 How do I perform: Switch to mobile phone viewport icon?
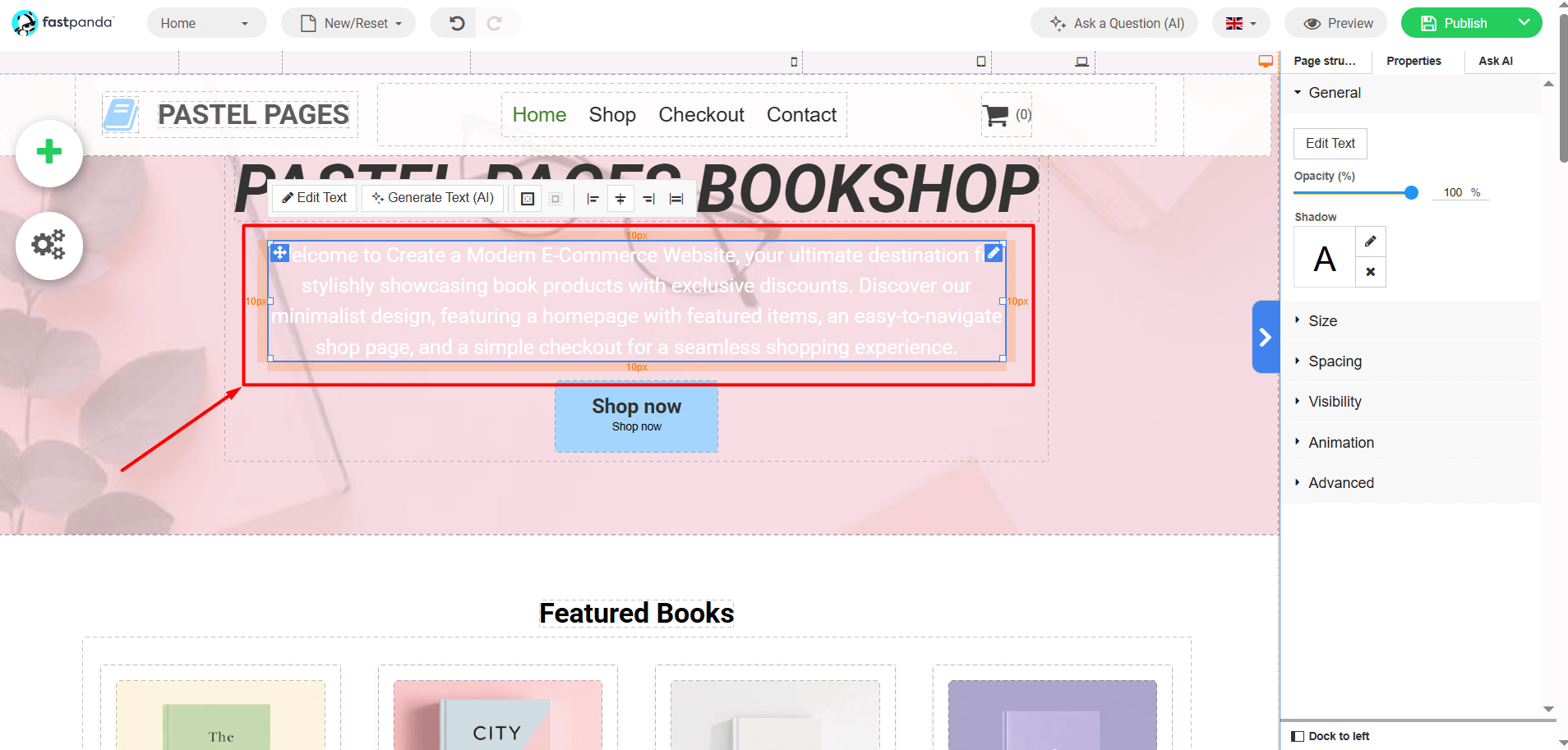(x=794, y=62)
